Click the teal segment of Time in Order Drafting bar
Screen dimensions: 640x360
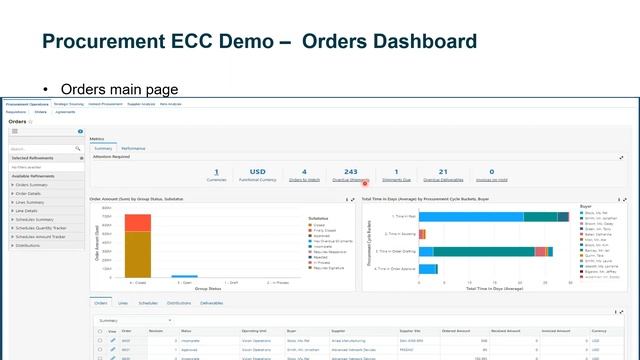[484, 251]
